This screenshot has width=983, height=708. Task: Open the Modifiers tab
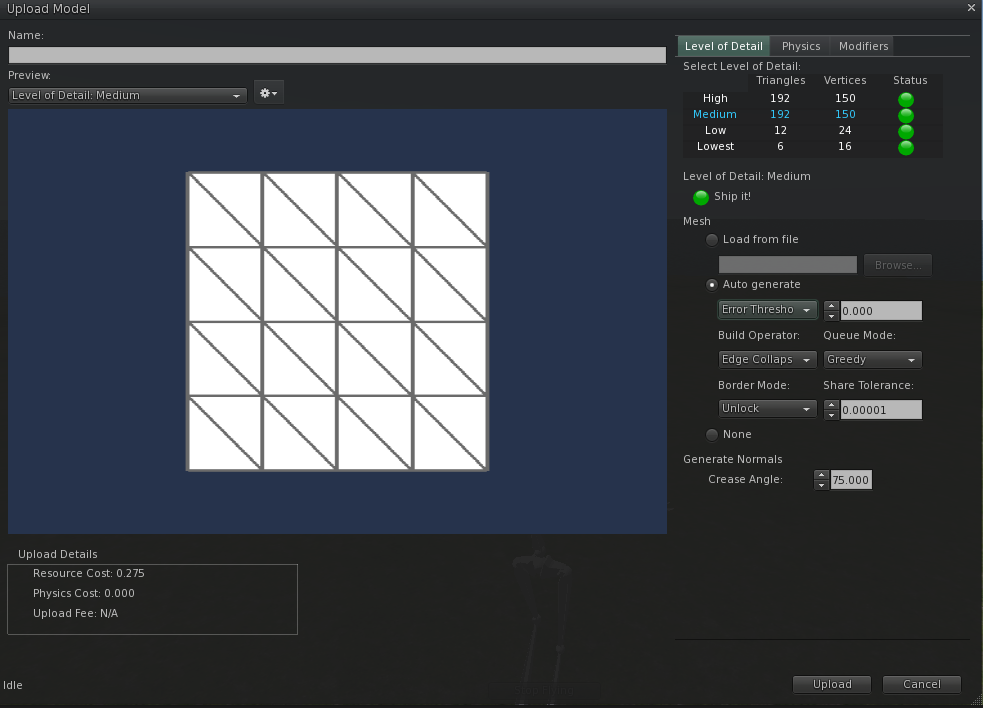coord(863,46)
